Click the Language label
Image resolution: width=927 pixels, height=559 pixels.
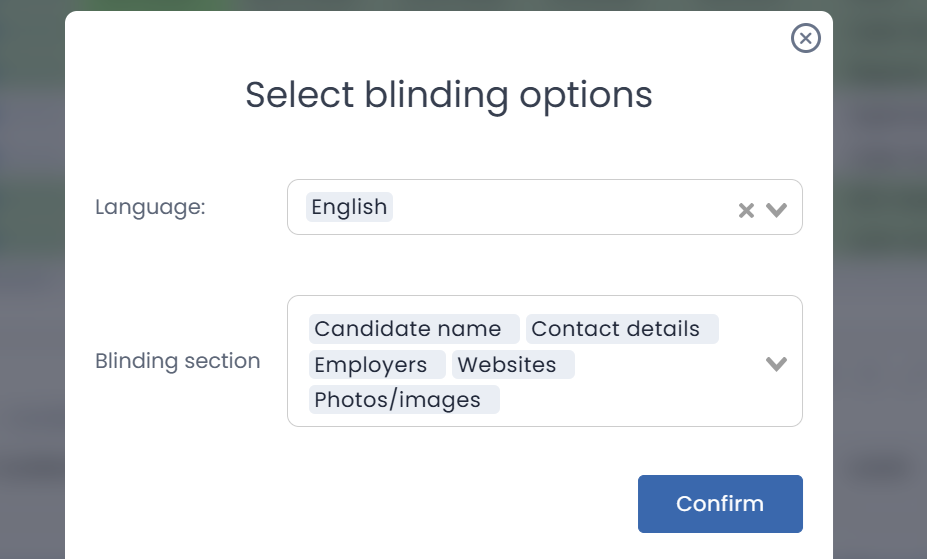tap(150, 207)
